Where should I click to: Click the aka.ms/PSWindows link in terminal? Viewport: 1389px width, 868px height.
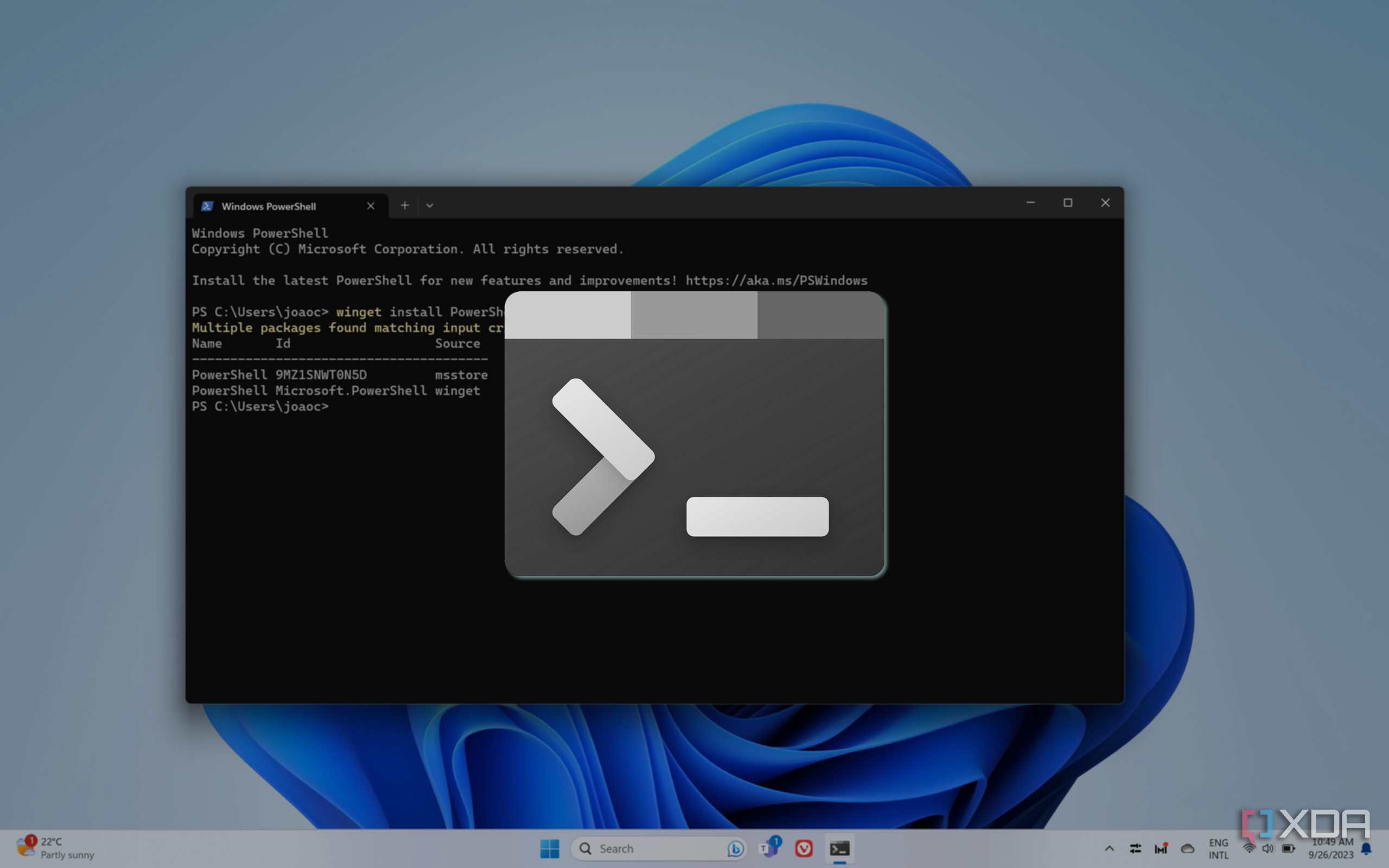pyautogui.click(x=776, y=280)
